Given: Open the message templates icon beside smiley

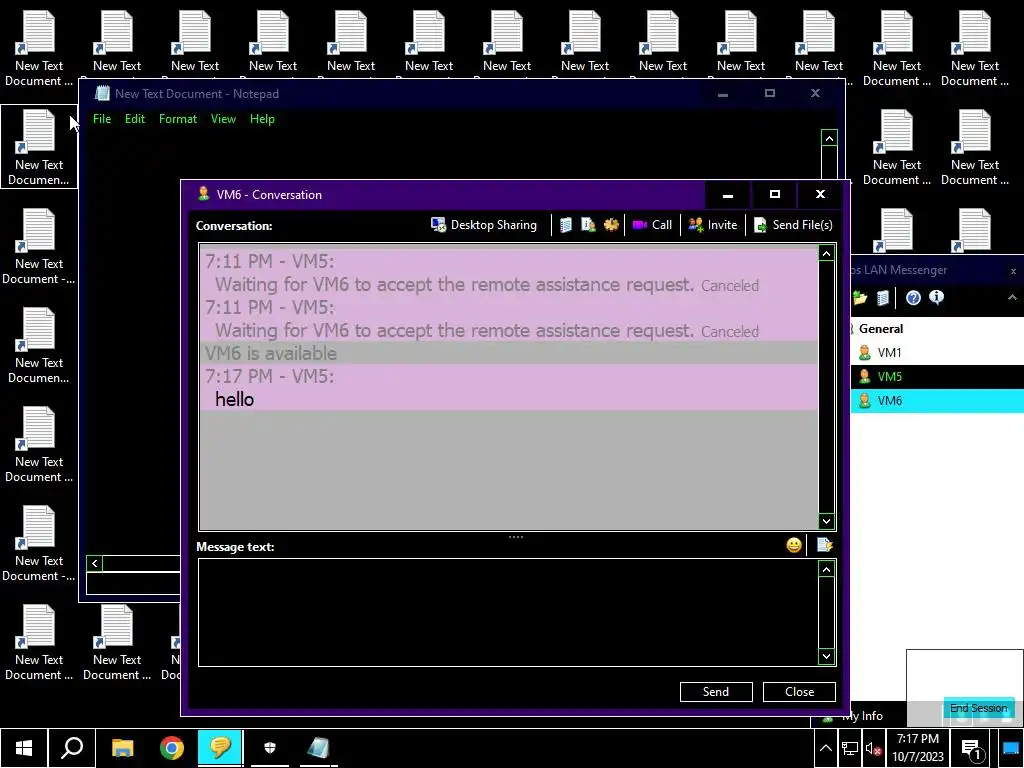Looking at the screenshot, I should (x=824, y=545).
